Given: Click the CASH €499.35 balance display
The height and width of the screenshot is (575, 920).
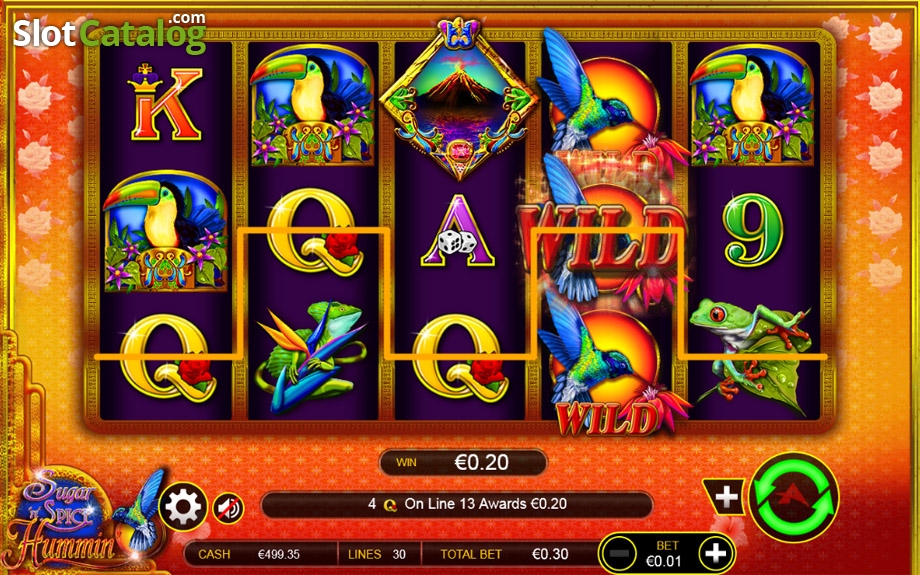Looking at the screenshot, I should [x=261, y=554].
